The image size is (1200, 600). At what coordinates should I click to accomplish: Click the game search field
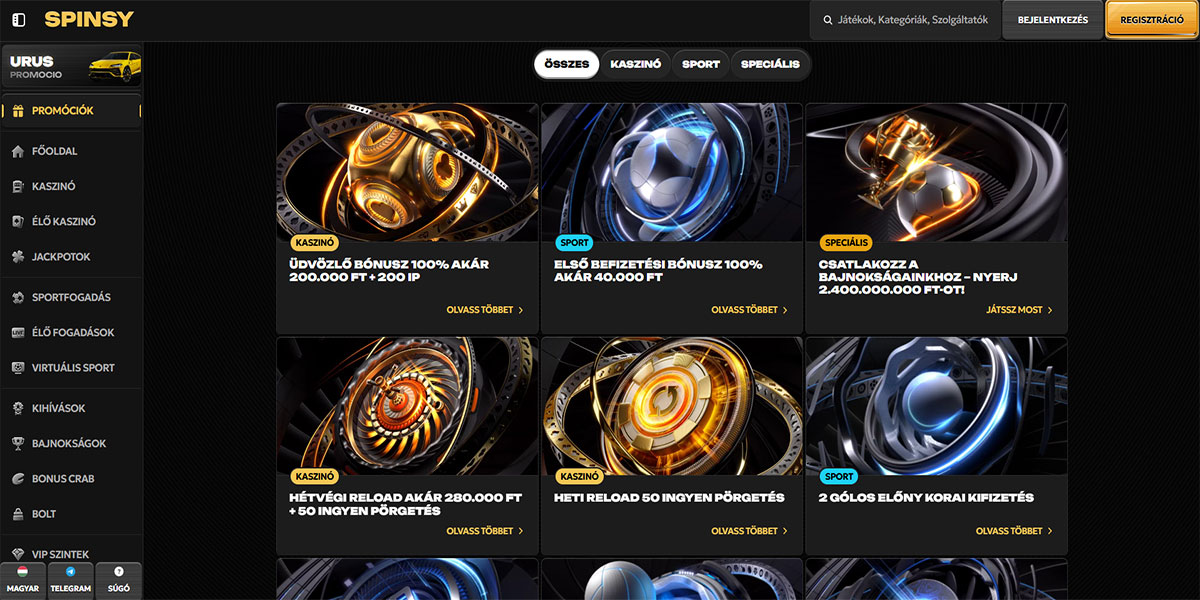905,20
